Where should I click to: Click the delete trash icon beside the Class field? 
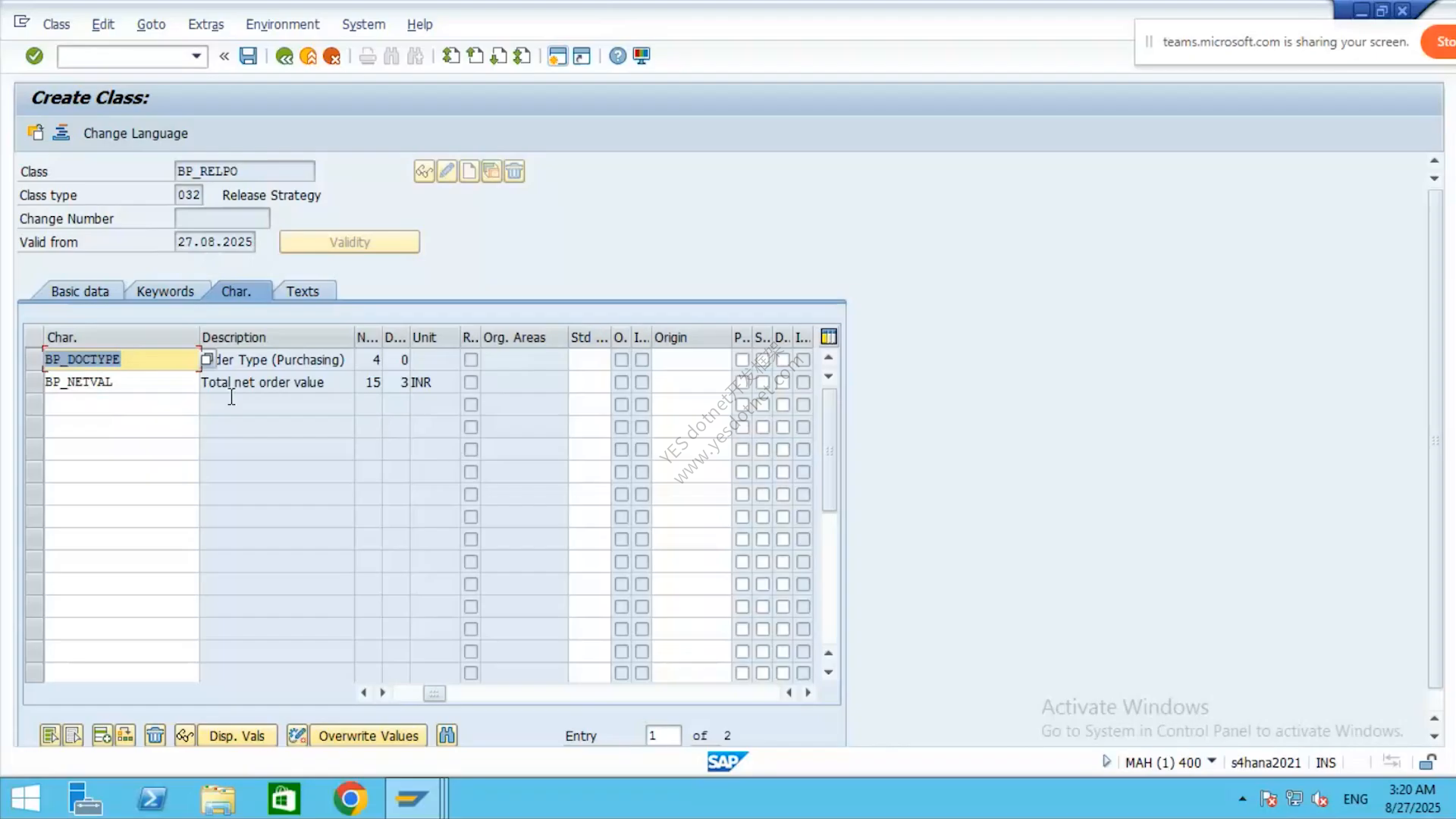(x=514, y=171)
